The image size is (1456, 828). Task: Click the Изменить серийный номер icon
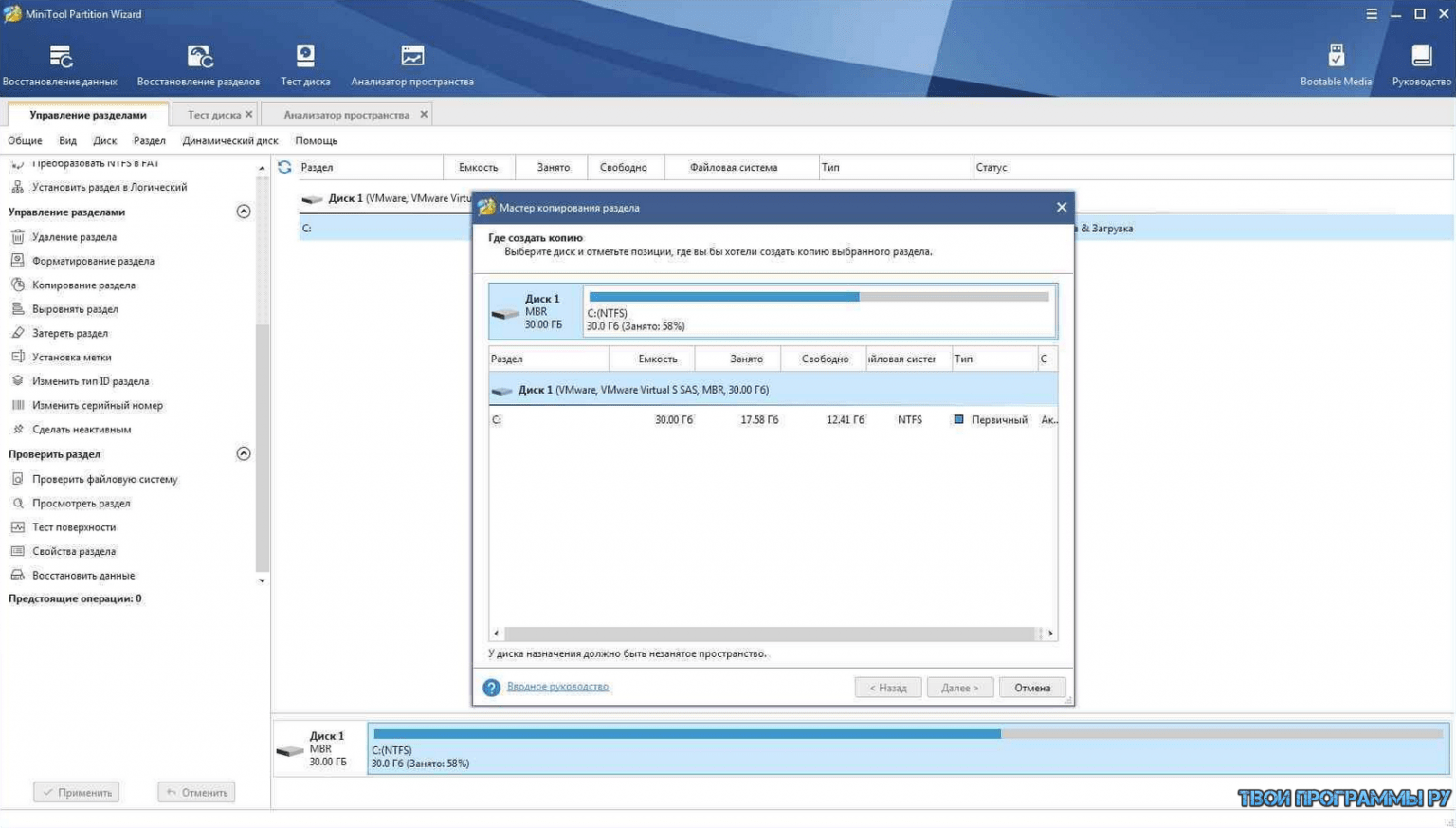[18, 405]
